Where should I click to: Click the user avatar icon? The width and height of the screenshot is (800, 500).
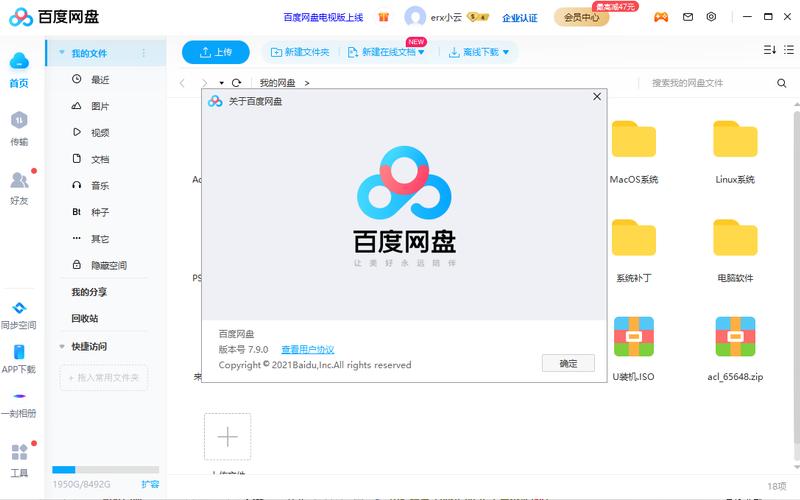point(415,17)
